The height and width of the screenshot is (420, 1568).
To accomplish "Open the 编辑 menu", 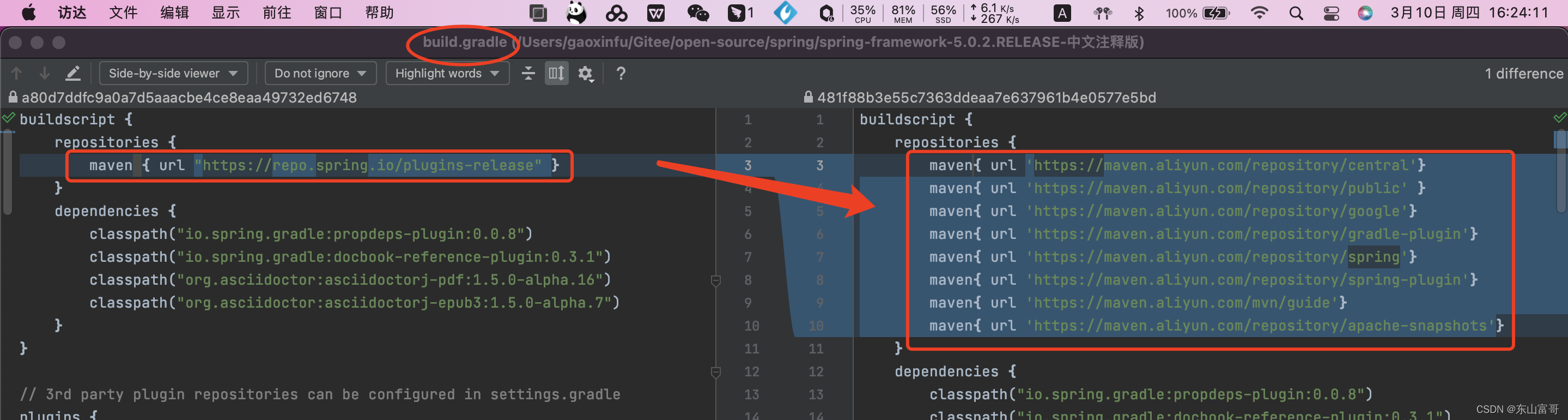I will 174,12.
